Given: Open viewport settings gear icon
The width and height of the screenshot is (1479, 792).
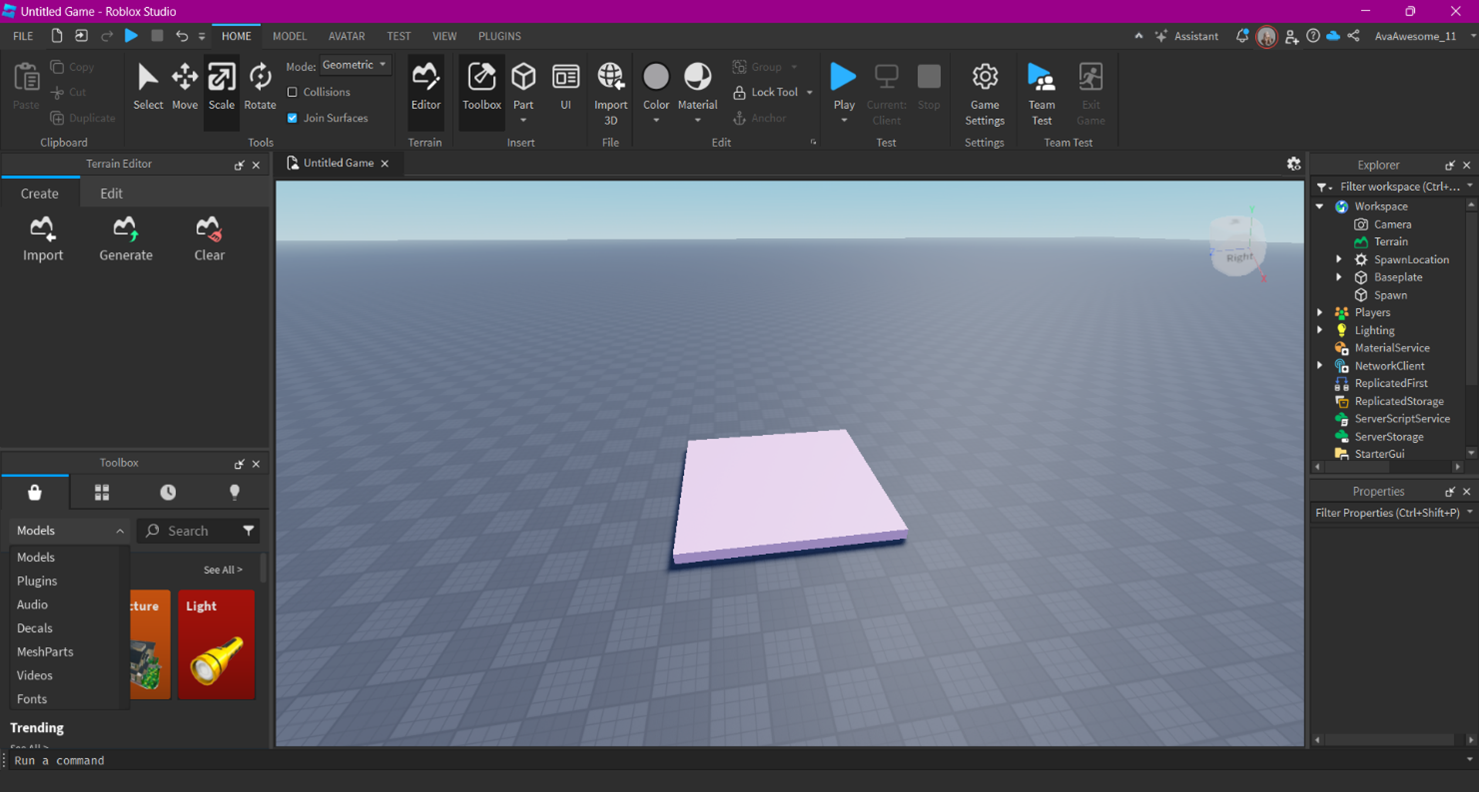Looking at the screenshot, I should (x=1293, y=164).
